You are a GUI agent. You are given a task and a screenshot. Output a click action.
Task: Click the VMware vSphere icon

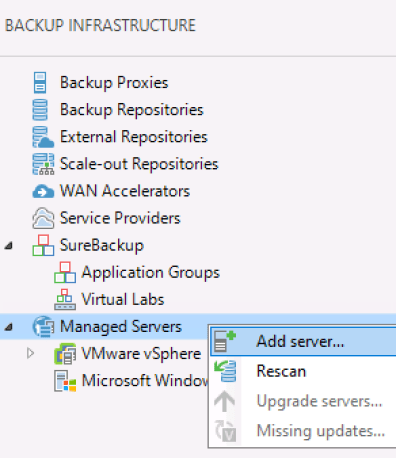click(65, 354)
